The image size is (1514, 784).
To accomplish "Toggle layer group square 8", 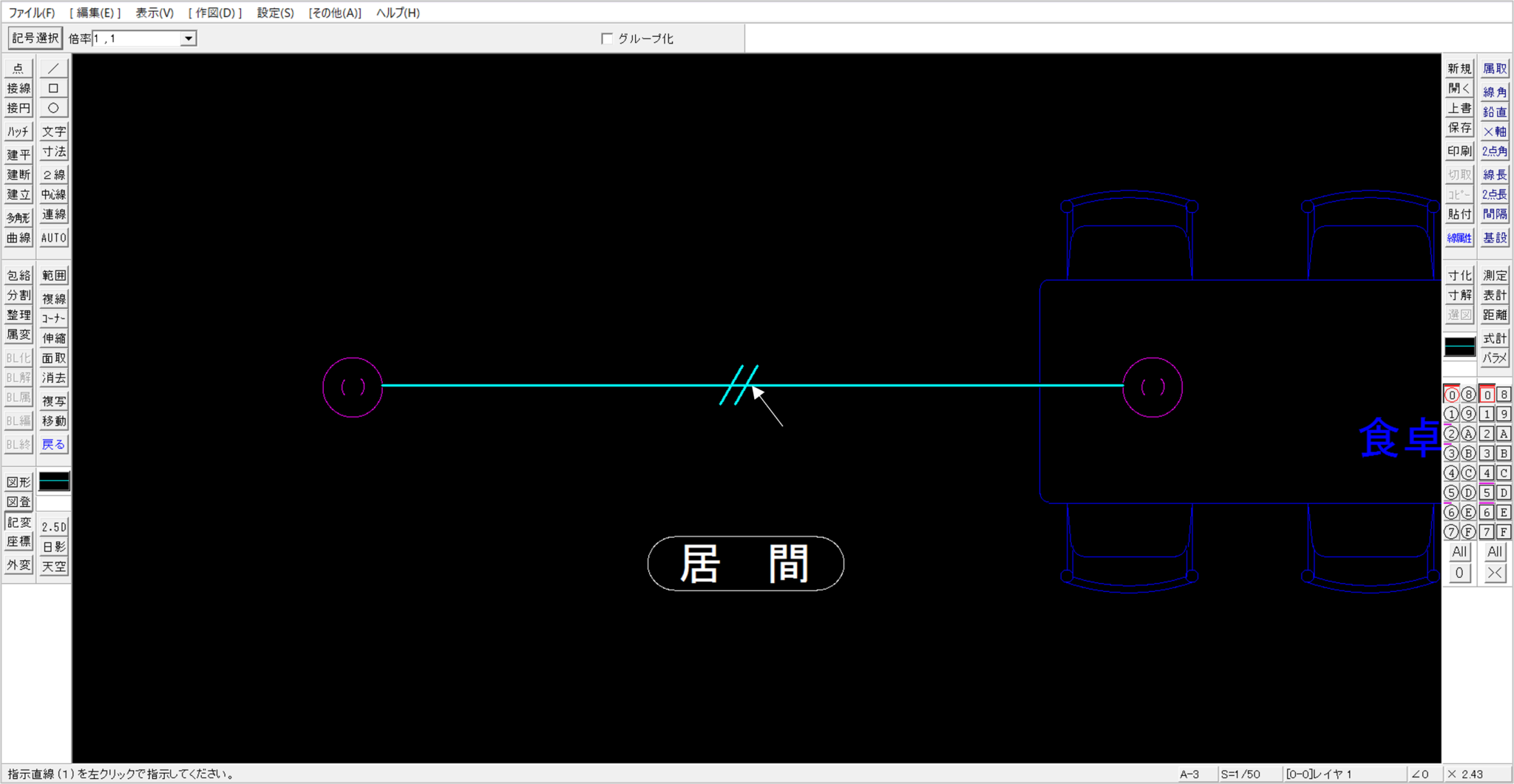I will 1504,395.
